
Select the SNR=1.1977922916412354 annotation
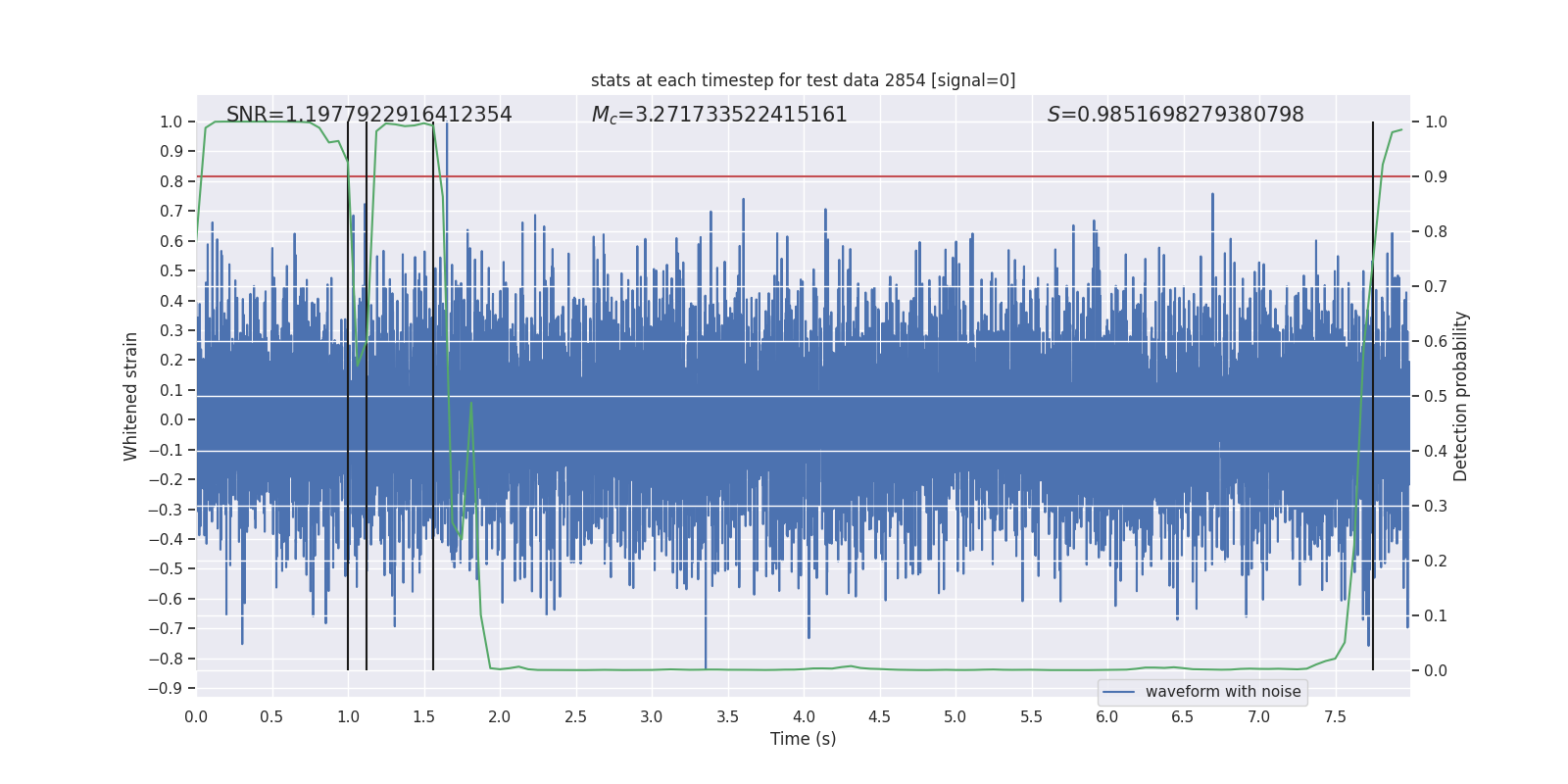pyautogui.click(x=369, y=115)
